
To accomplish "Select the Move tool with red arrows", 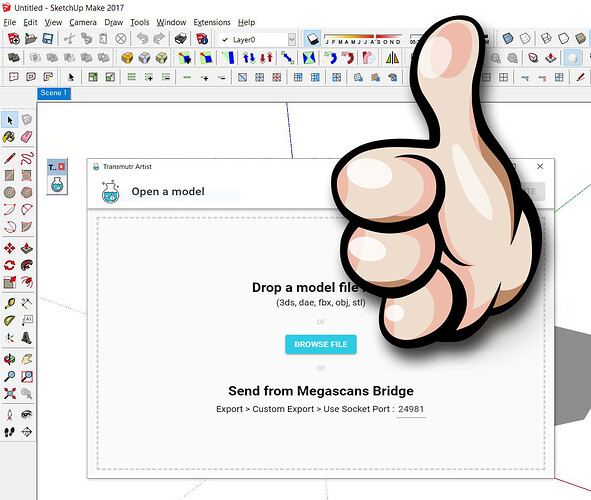I will coord(9,248).
